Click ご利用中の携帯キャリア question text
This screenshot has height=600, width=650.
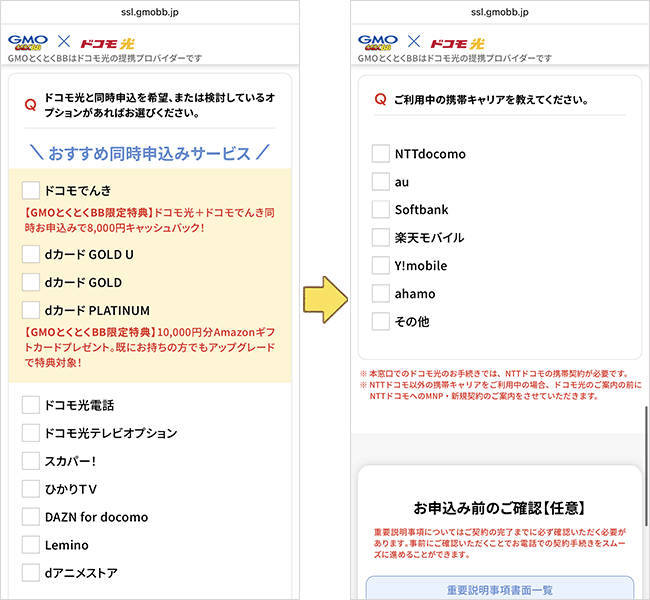pyautogui.click(x=491, y=100)
